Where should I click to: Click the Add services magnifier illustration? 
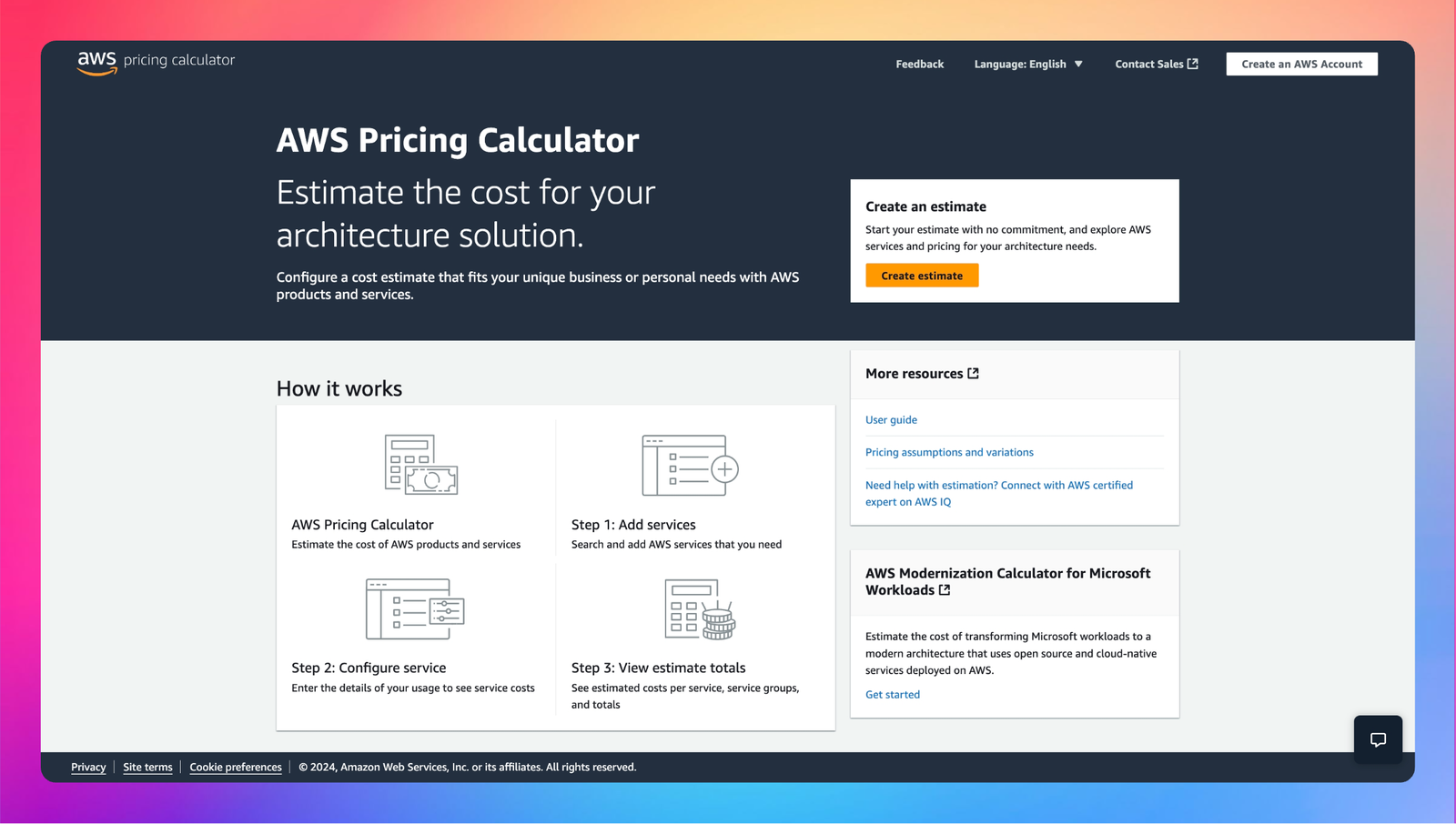[x=689, y=466]
